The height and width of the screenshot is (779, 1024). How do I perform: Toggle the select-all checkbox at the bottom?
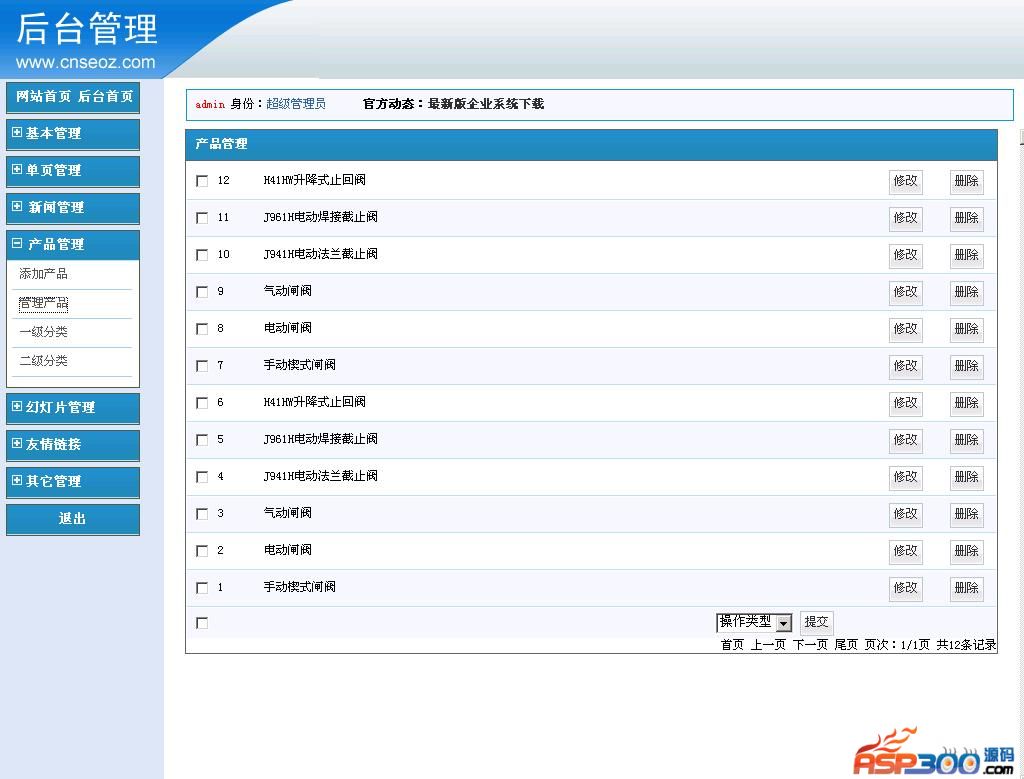point(202,623)
